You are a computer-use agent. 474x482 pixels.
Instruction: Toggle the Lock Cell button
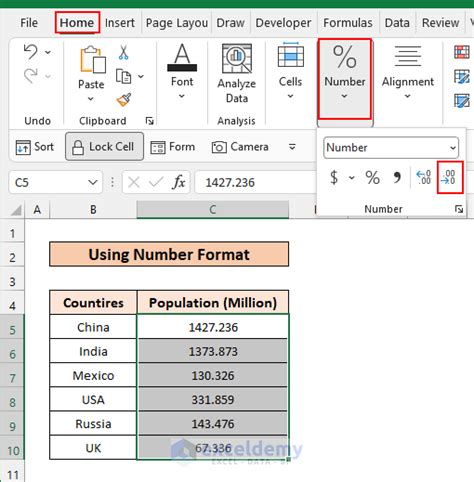[x=105, y=147]
